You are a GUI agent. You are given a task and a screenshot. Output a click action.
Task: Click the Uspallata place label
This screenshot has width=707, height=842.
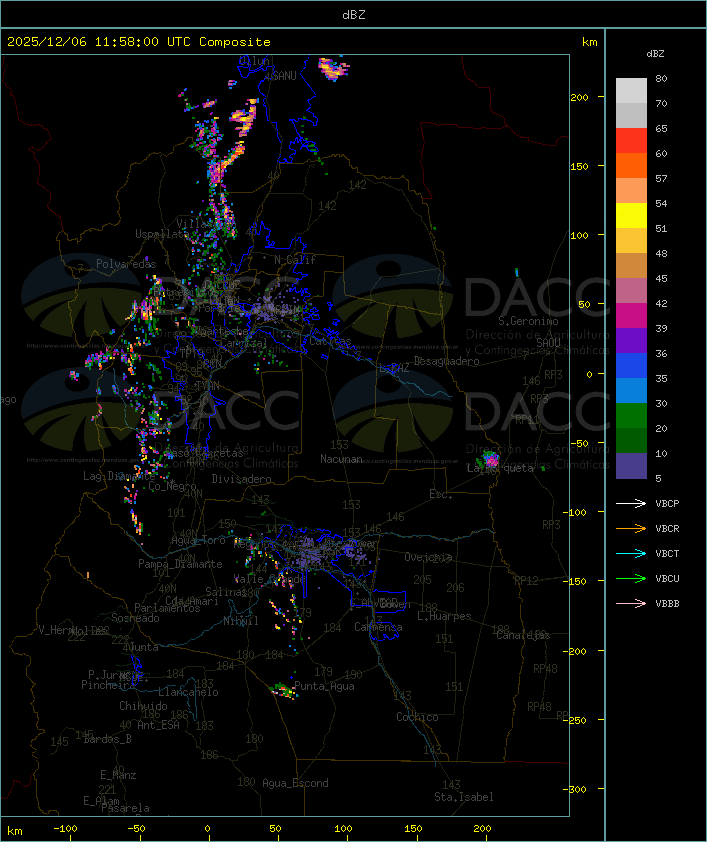[162, 234]
